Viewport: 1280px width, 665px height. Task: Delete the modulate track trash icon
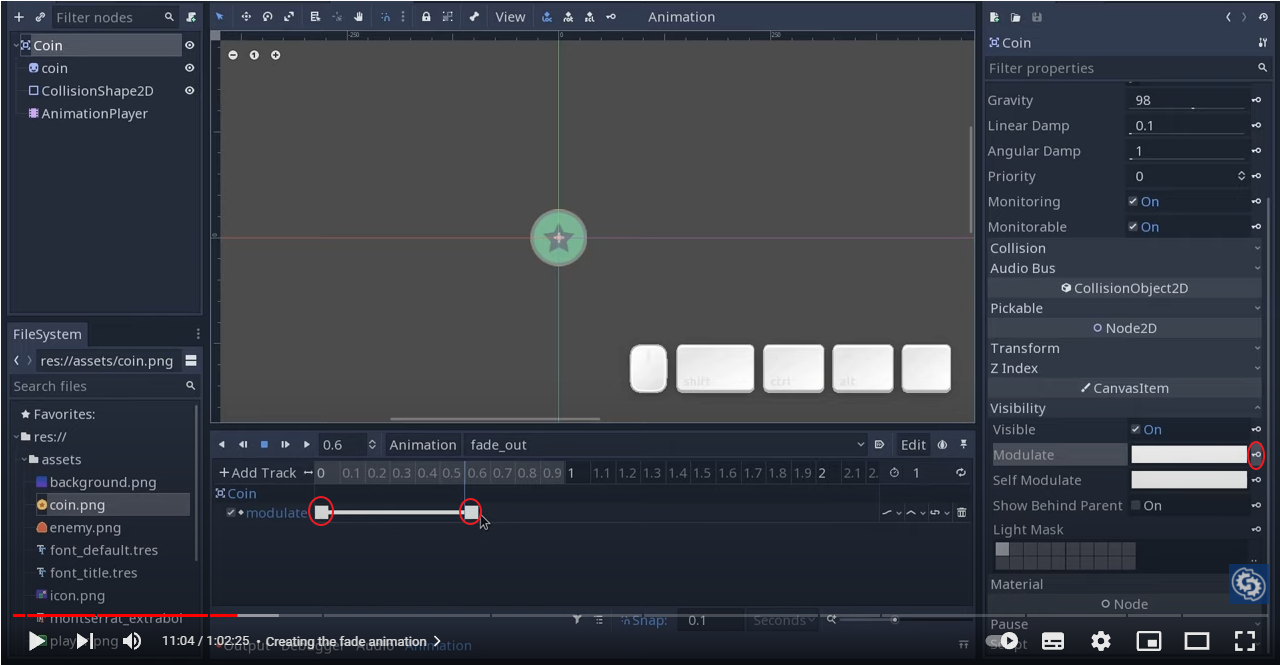pyautogui.click(x=962, y=513)
